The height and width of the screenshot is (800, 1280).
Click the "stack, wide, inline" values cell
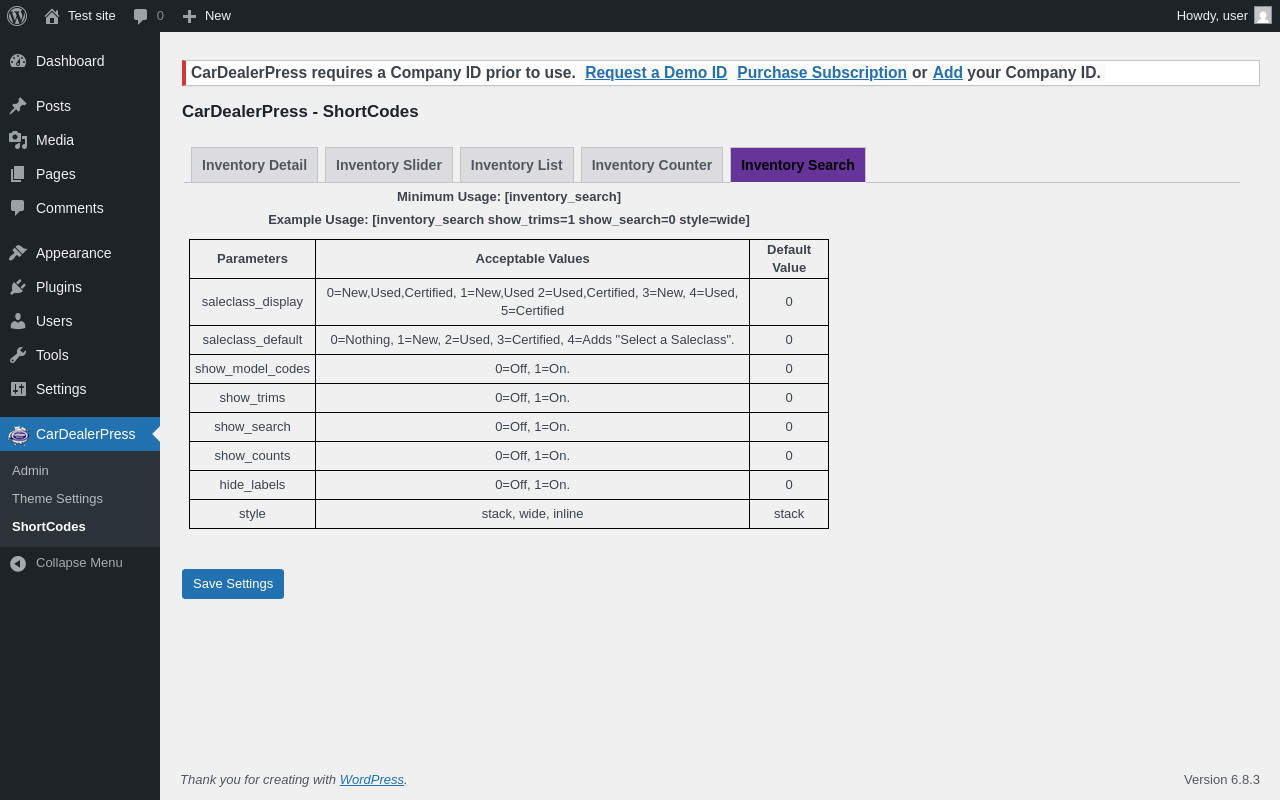(x=532, y=514)
